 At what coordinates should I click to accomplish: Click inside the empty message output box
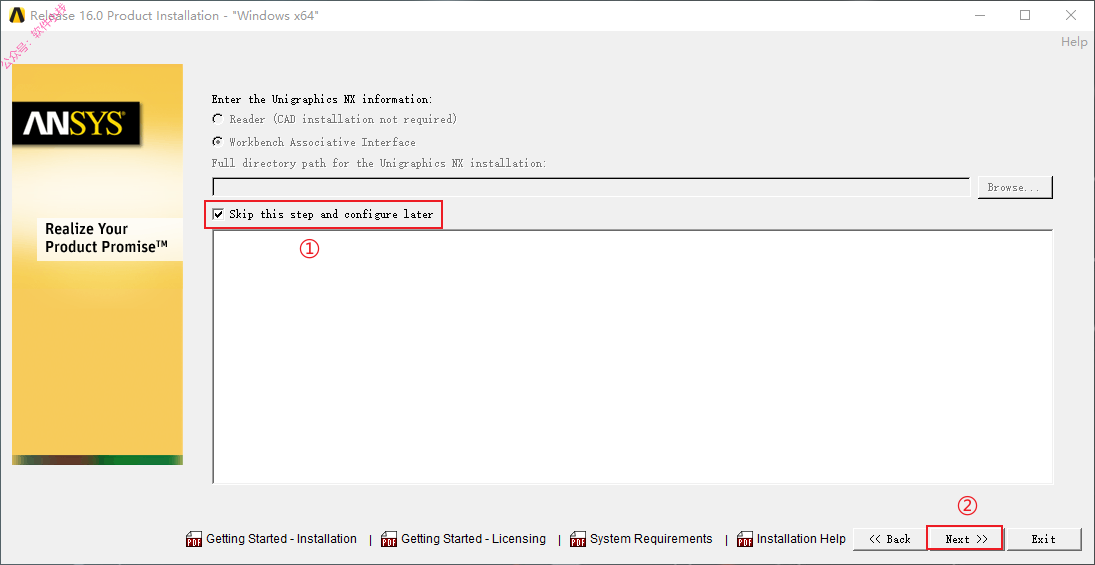point(633,356)
